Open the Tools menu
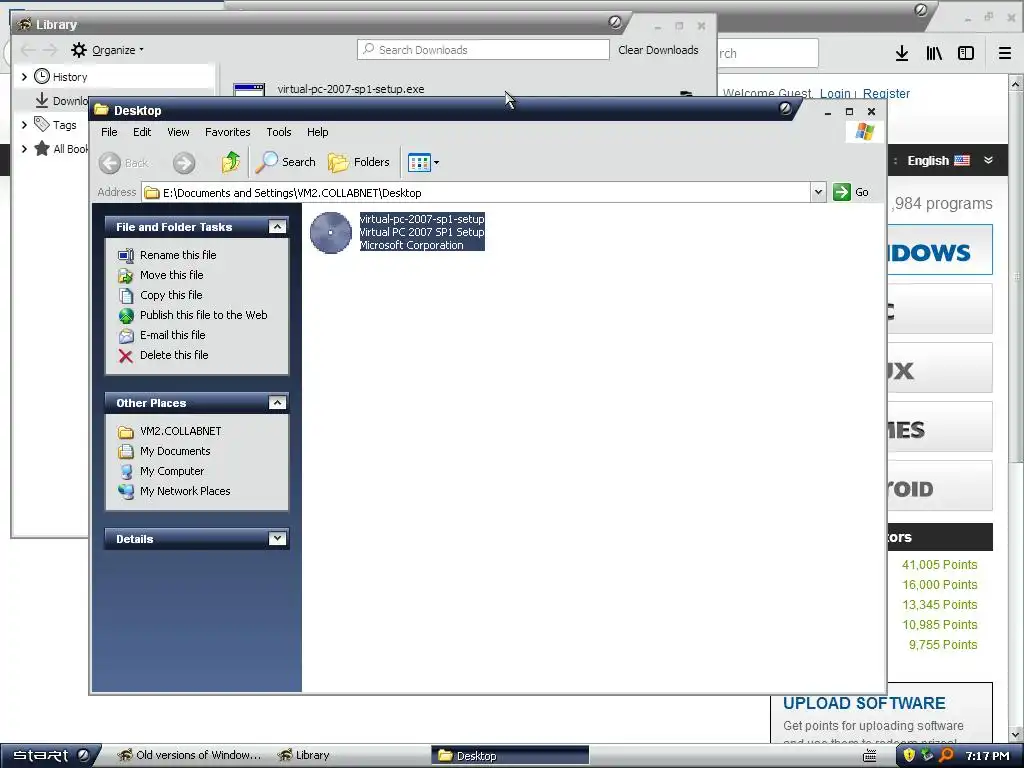1024x768 pixels. coord(279,132)
